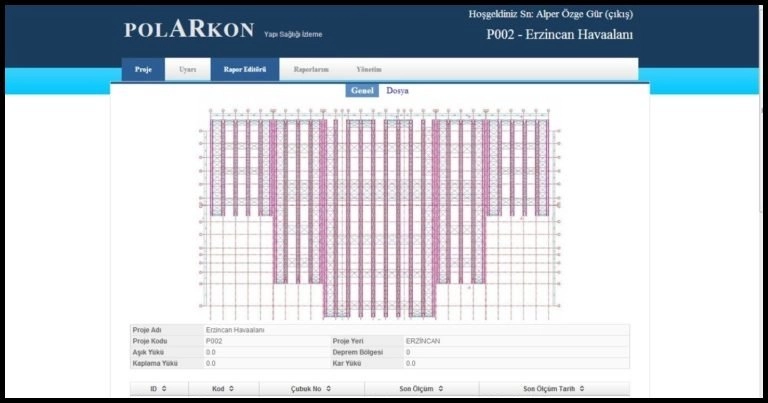Switch to the Dosya sub-tab

[x=397, y=91]
